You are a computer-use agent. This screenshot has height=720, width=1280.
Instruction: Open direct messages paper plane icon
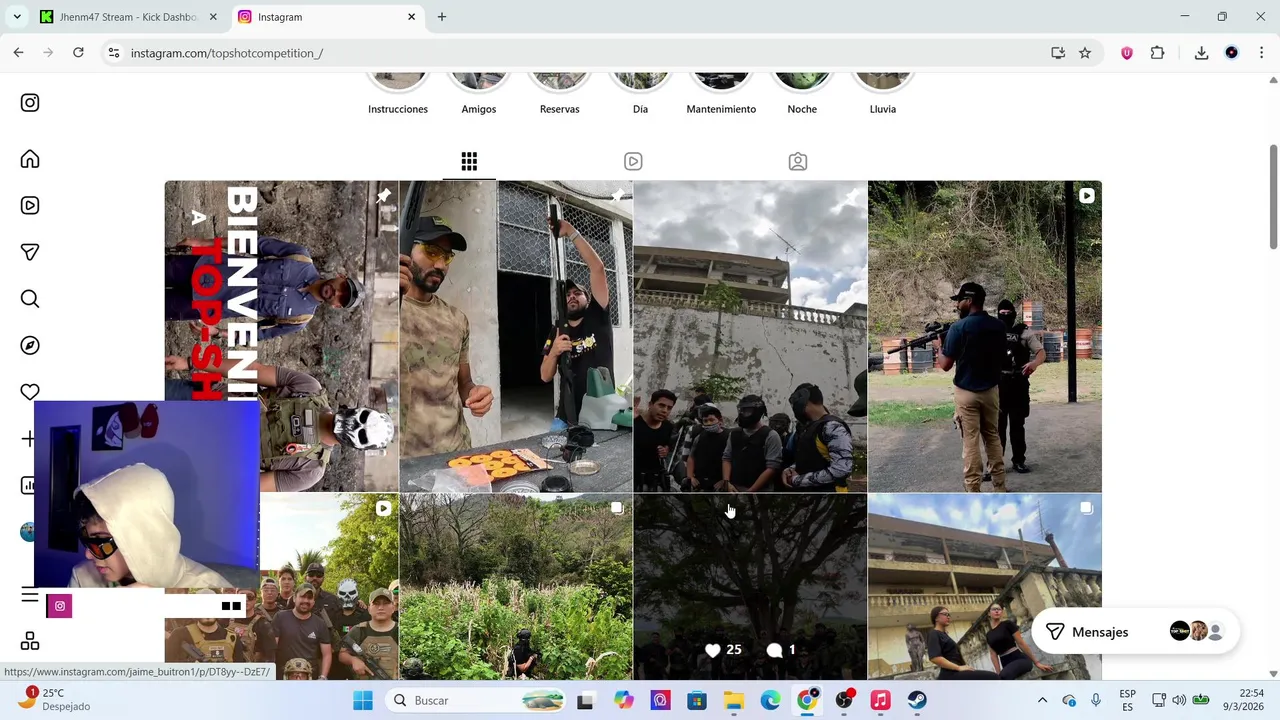30,252
